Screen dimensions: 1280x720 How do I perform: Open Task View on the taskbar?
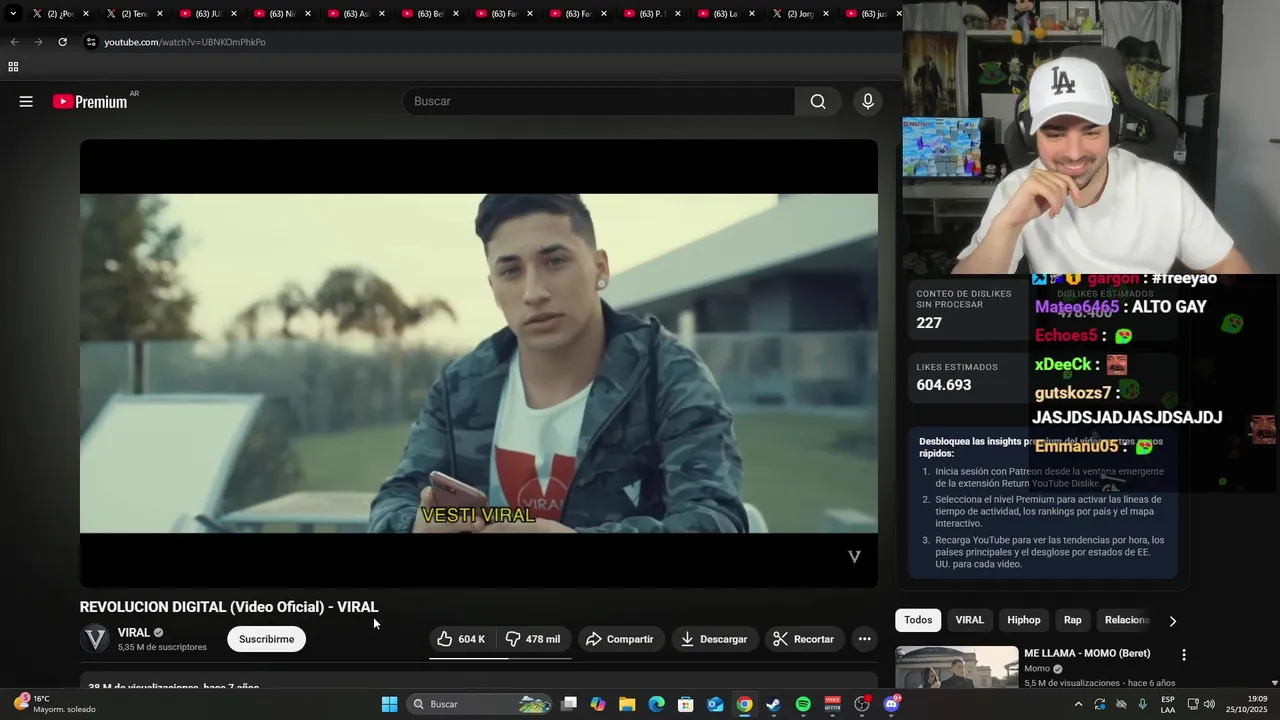click(569, 704)
